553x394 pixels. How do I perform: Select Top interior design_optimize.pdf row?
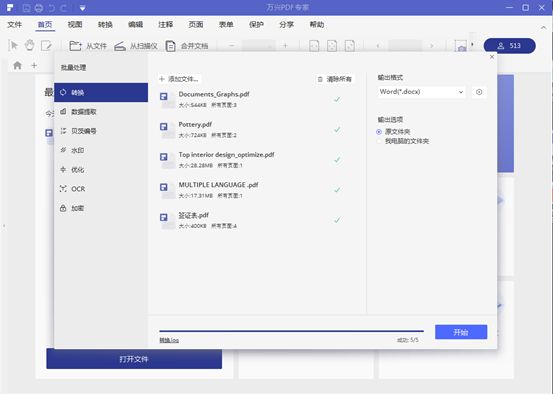[x=257, y=159]
